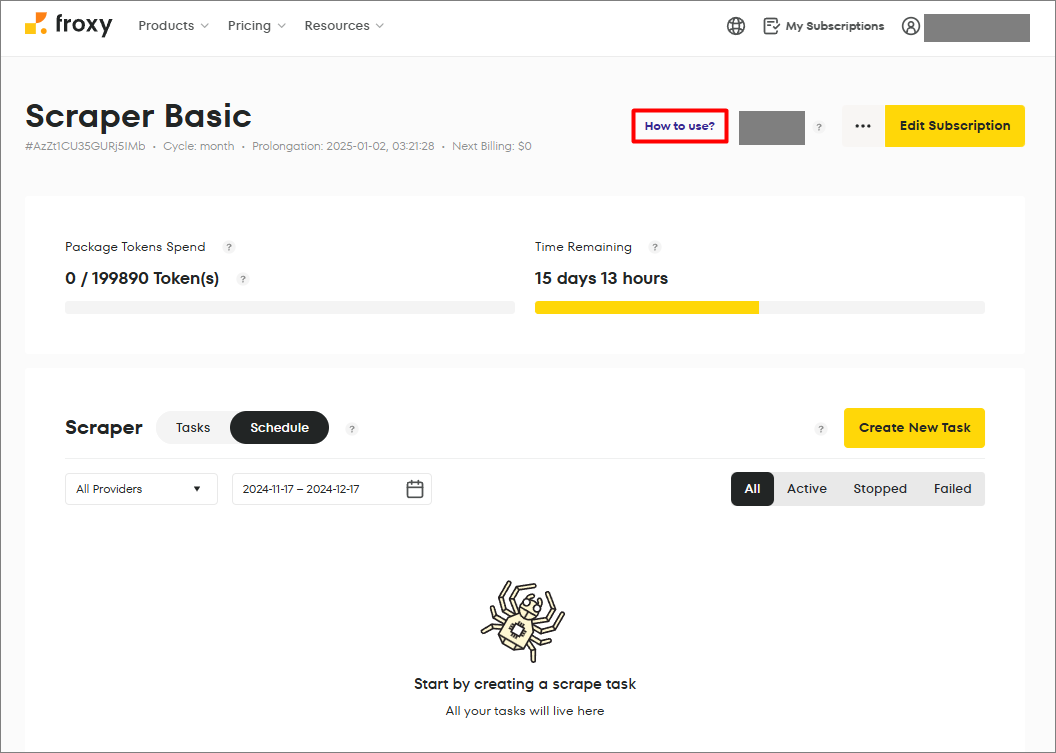The width and height of the screenshot is (1056, 753).
Task: Click the My Subscriptions link
Action: (x=824, y=26)
